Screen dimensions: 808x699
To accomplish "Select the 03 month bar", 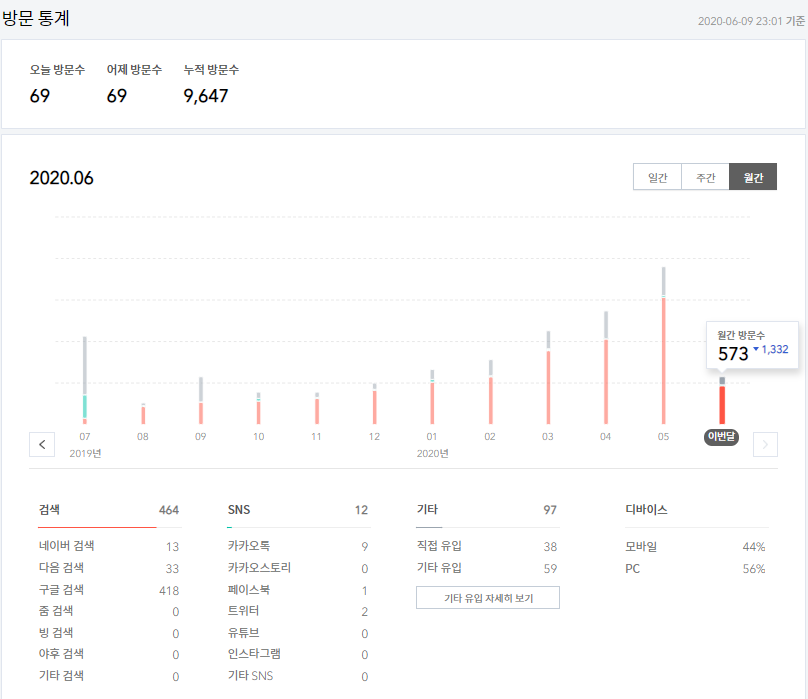I will click(x=548, y=378).
